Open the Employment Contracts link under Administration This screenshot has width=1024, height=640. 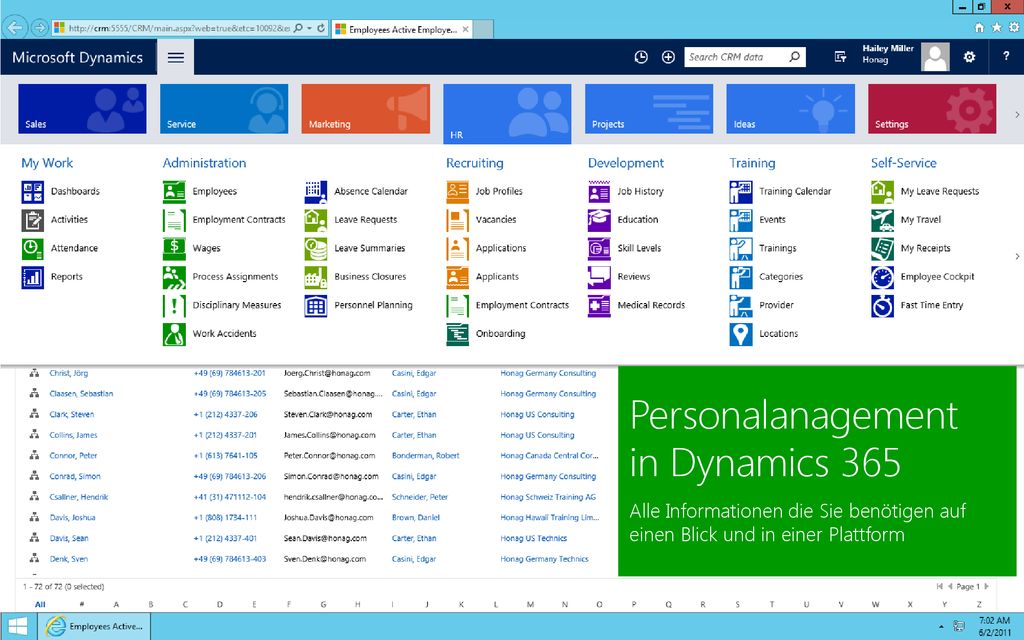tap(239, 220)
